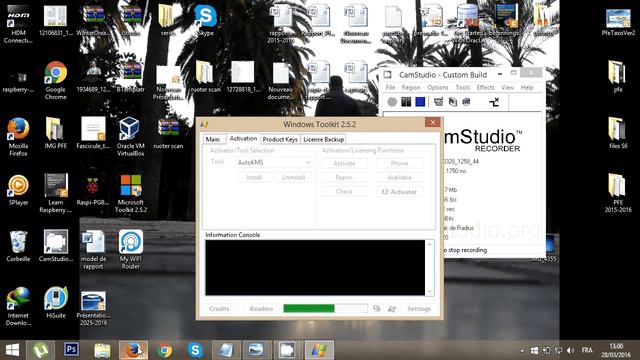Open CamStudio Help menu
The height and width of the screenshot is (360, 640).
point(527,87)
